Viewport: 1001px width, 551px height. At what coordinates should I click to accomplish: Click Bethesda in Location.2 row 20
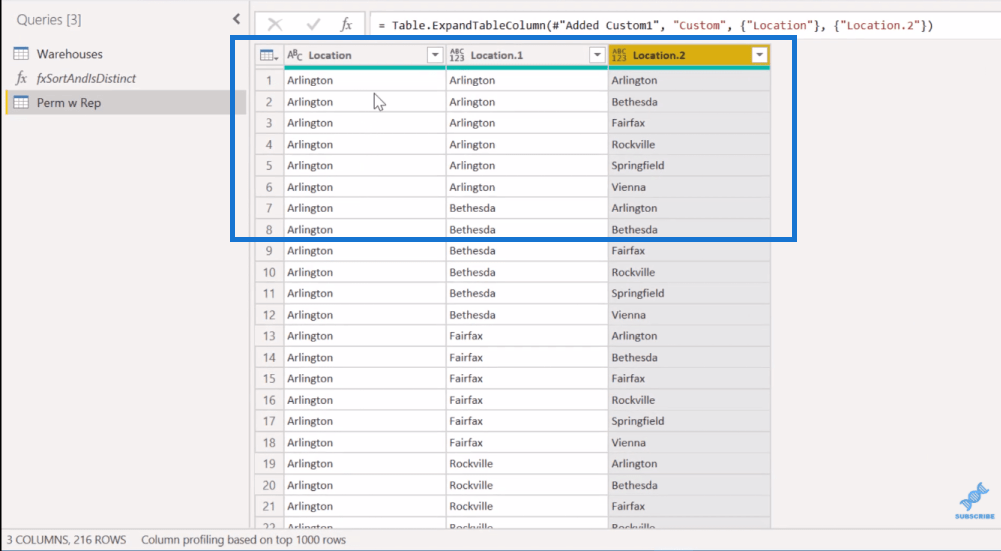pyautogui.click(x=634, y=486)
